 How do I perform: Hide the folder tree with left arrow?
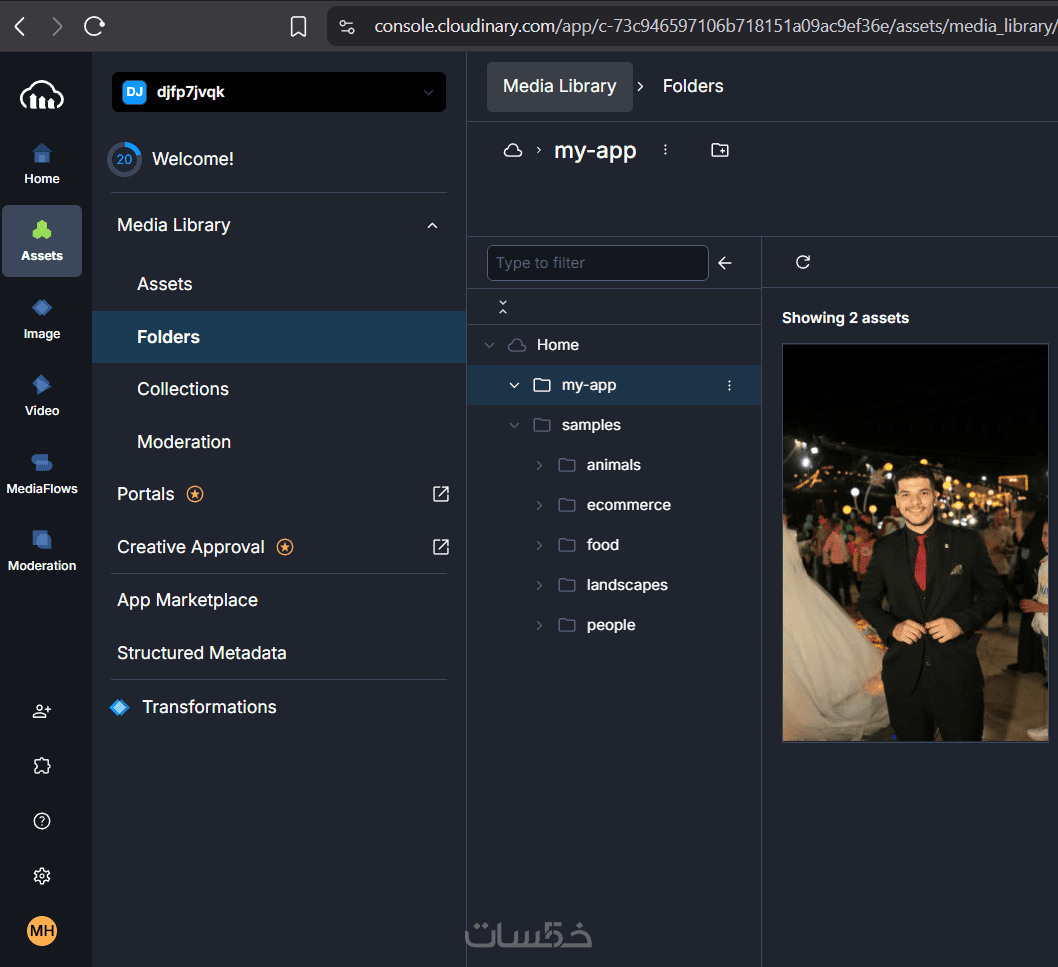[725, 263]
